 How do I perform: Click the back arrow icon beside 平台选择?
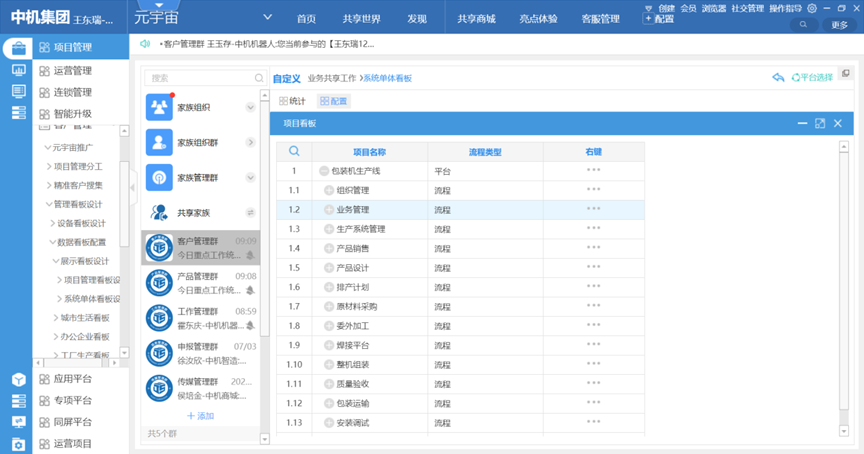pyautogui.click(x=778, y=78)
